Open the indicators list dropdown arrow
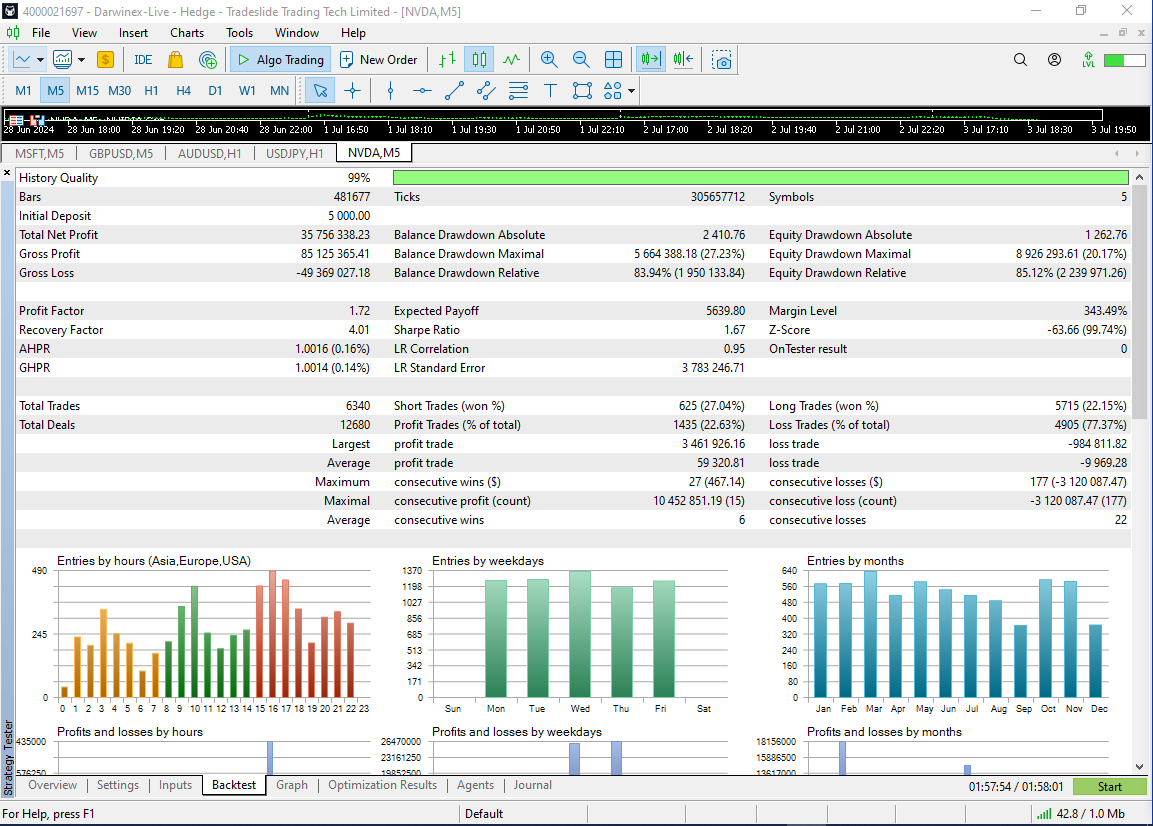 click(x=81, y=59)
